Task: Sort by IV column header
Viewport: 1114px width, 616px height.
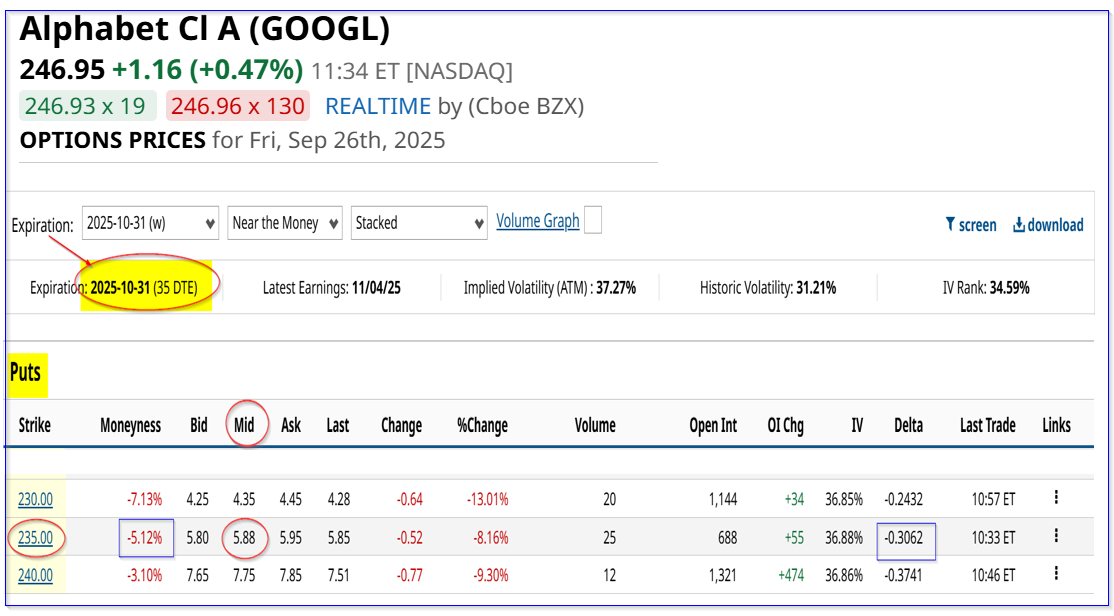Action: click(x=858, y=425)
